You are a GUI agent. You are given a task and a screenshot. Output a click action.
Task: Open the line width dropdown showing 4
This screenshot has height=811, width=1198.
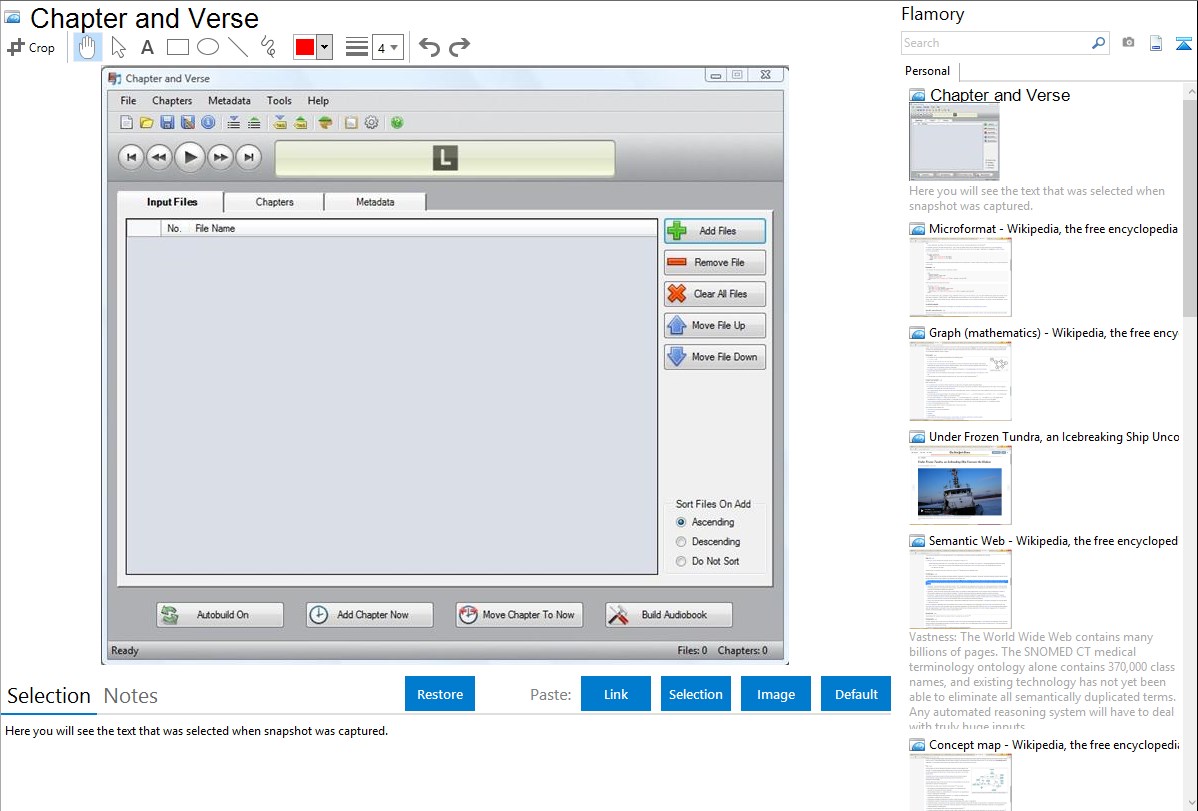point(388,47)
